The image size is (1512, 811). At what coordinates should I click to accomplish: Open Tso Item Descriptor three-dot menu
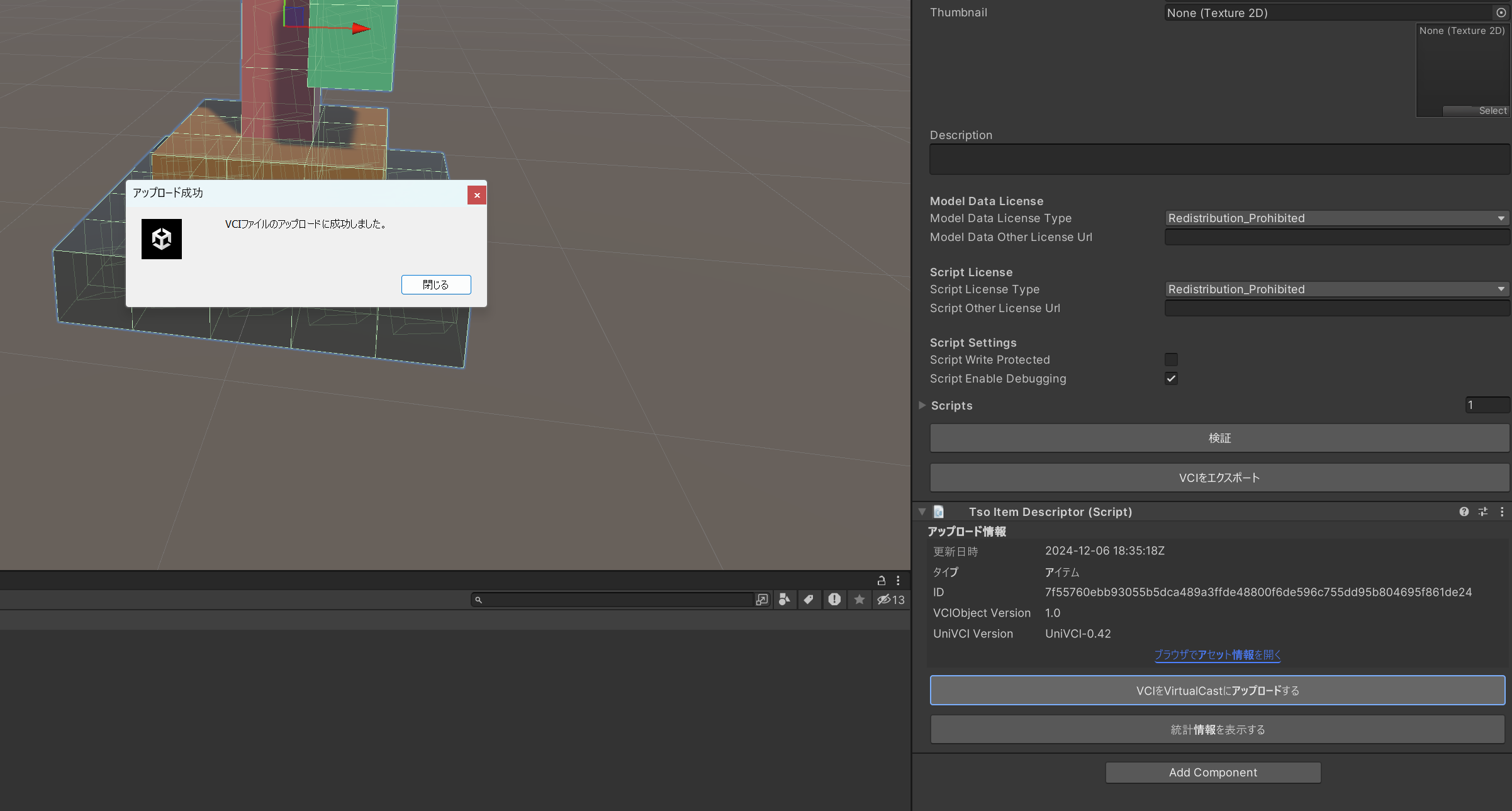1502,512
